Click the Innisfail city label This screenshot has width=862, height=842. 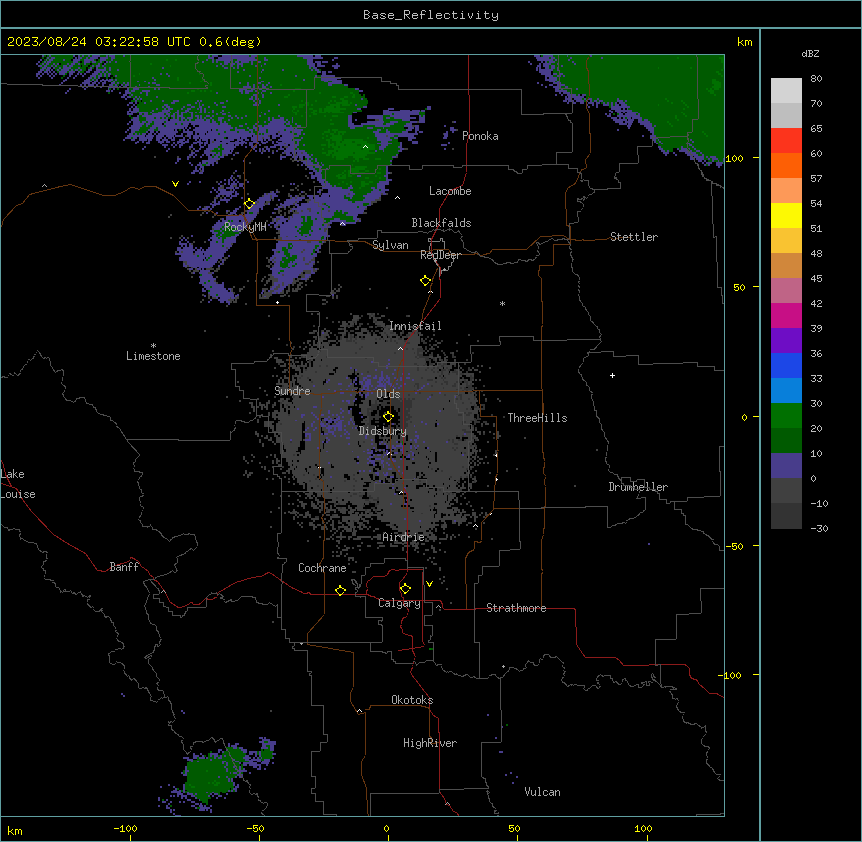[416, 326]
